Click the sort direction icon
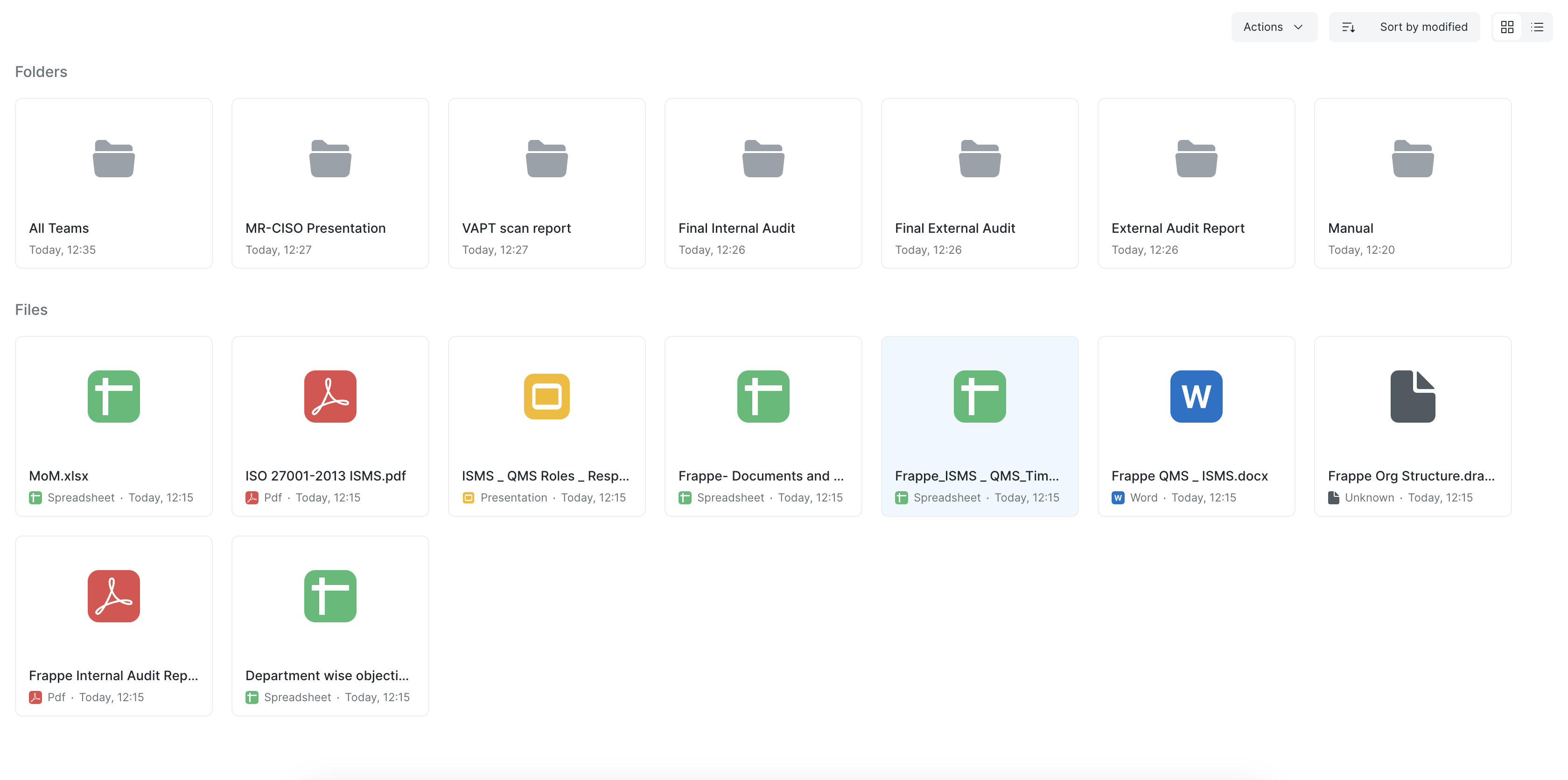Image resolution: width=1568 pixels, height=780 pixels. (1349, 26)
